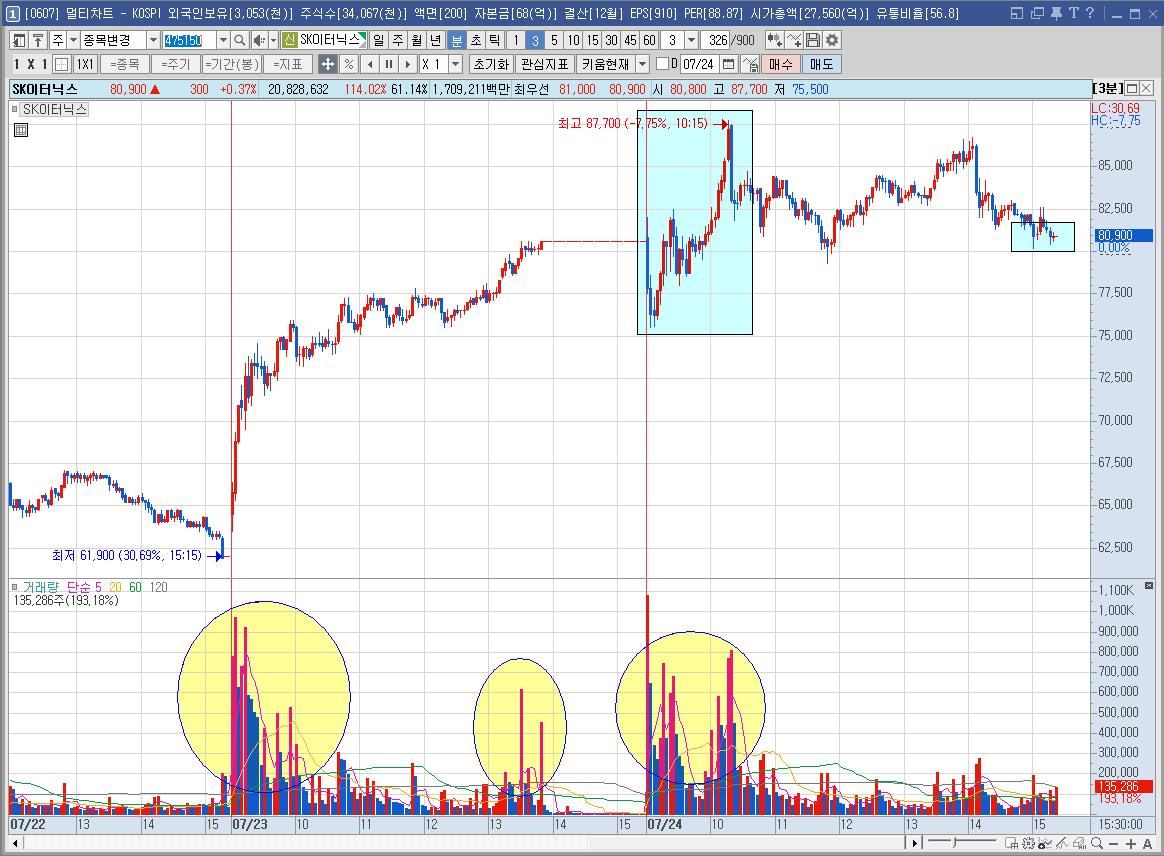Toggle the 분 minute period button
This screenshot has height=856, width=1164.
coord(457,40)
